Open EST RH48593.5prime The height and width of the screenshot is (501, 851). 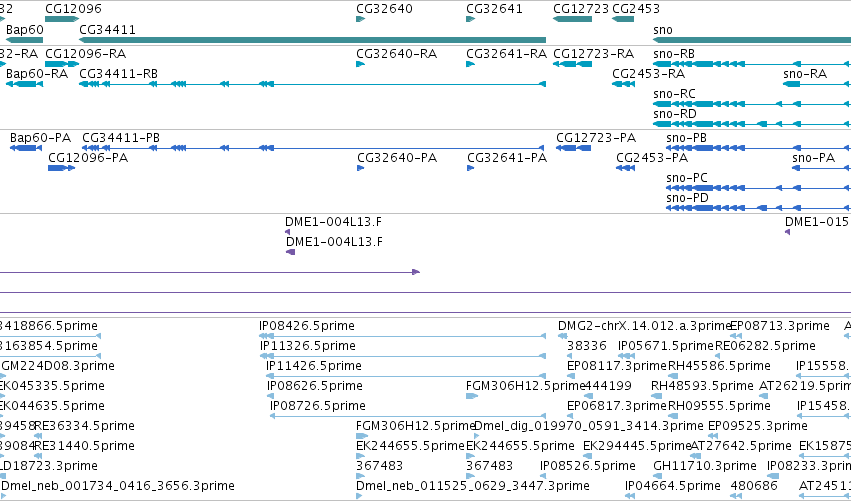[x=702, y=385]
